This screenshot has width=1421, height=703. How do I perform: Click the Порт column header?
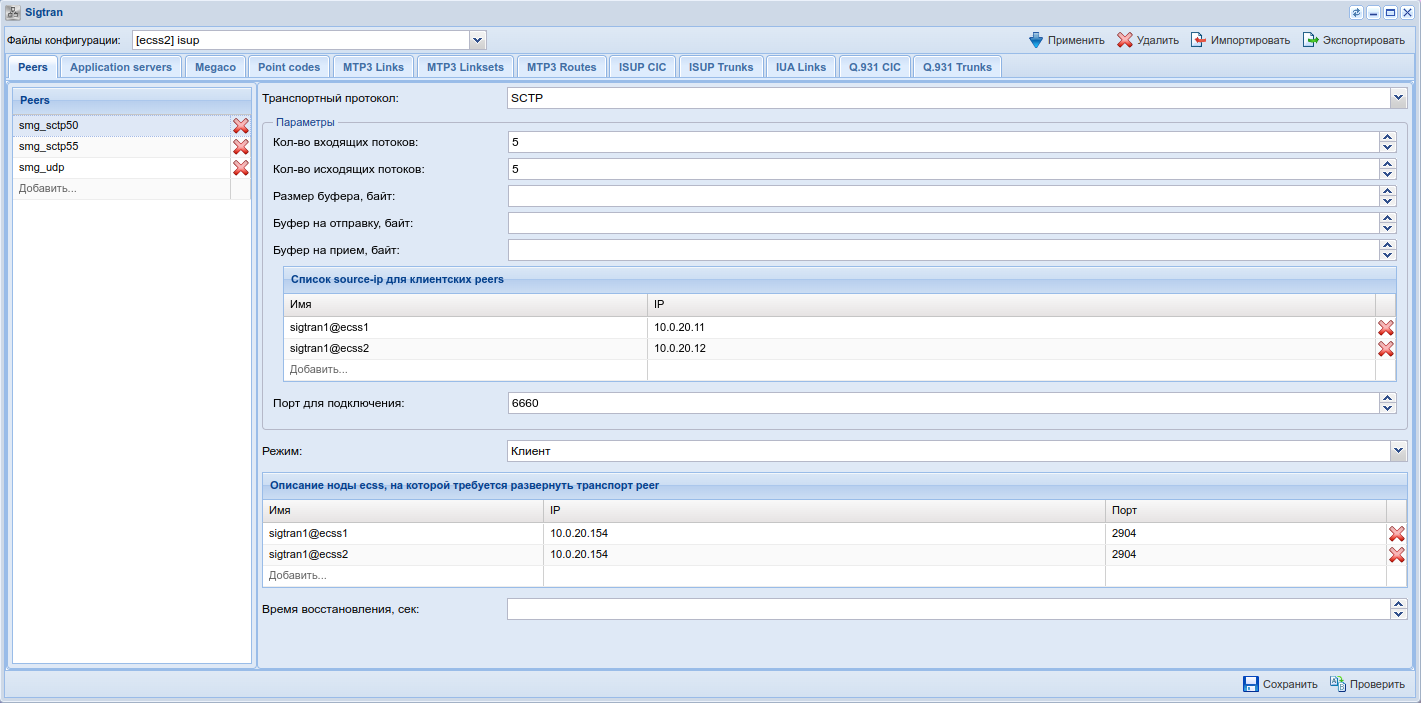pos(1245,511)
